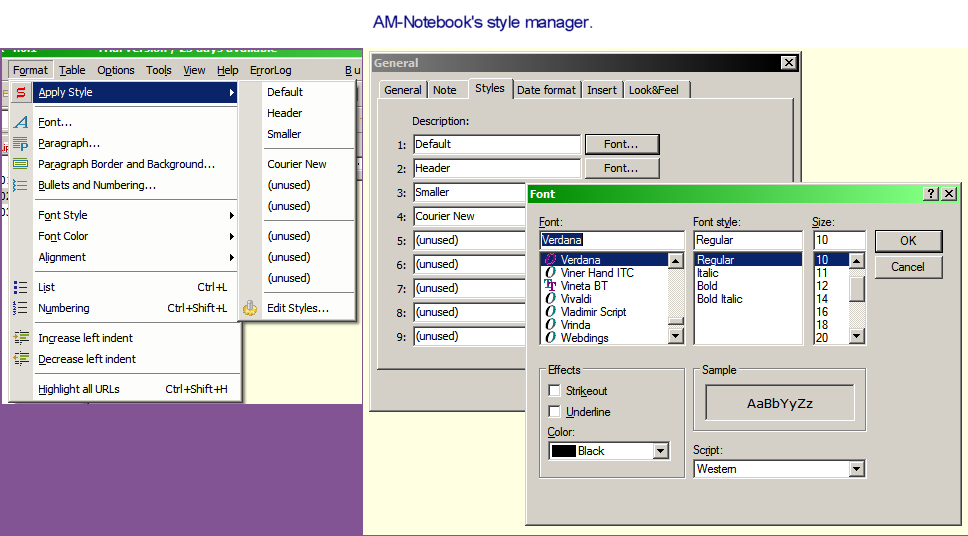Click Font... button for the Header style
The image size is (968, 536).
tap(621, 168)
